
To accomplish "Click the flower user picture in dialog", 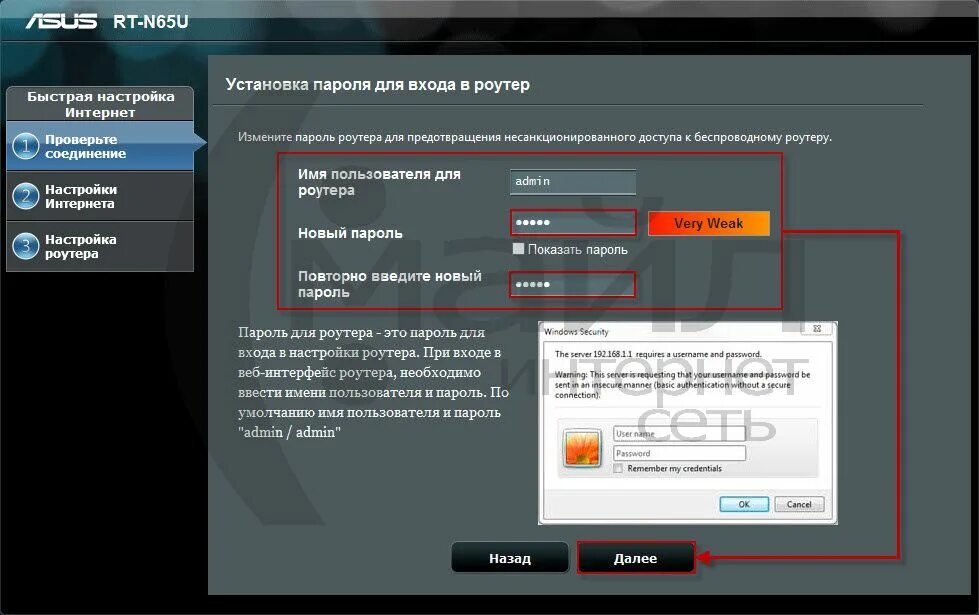I will coord(582,448).
